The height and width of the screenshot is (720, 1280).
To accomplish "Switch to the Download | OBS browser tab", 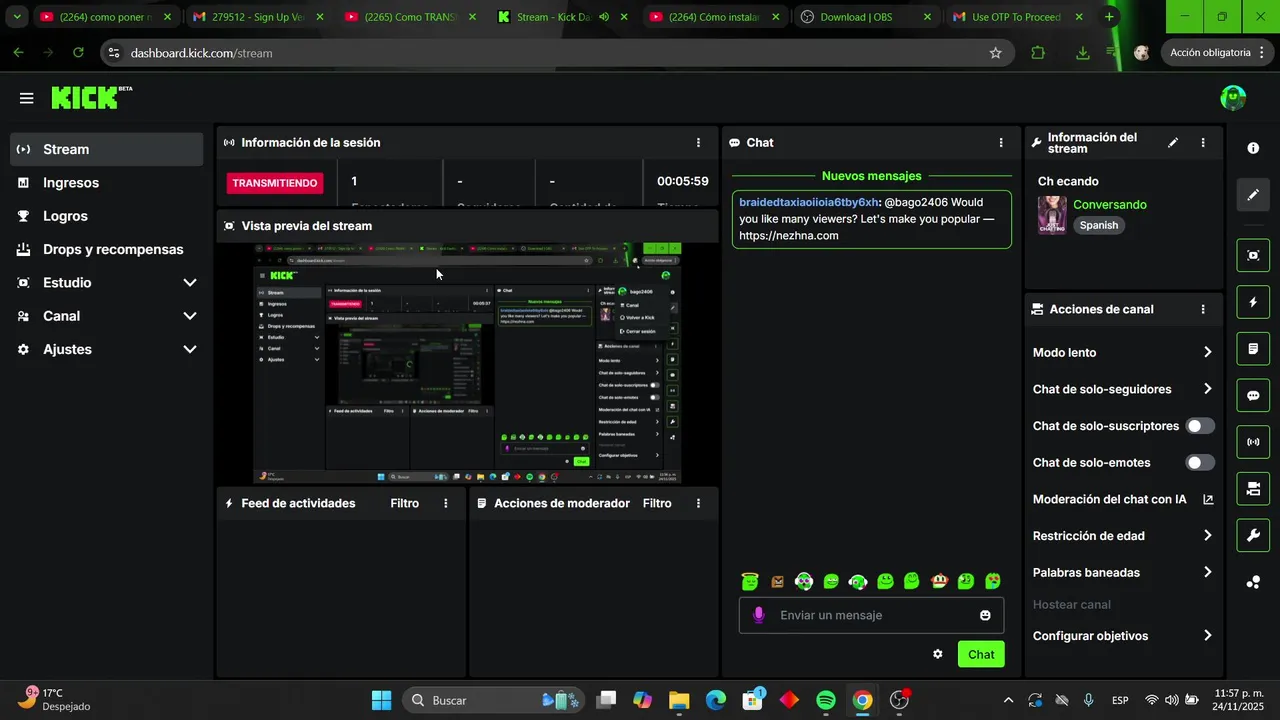I will (x=867, y=17).
